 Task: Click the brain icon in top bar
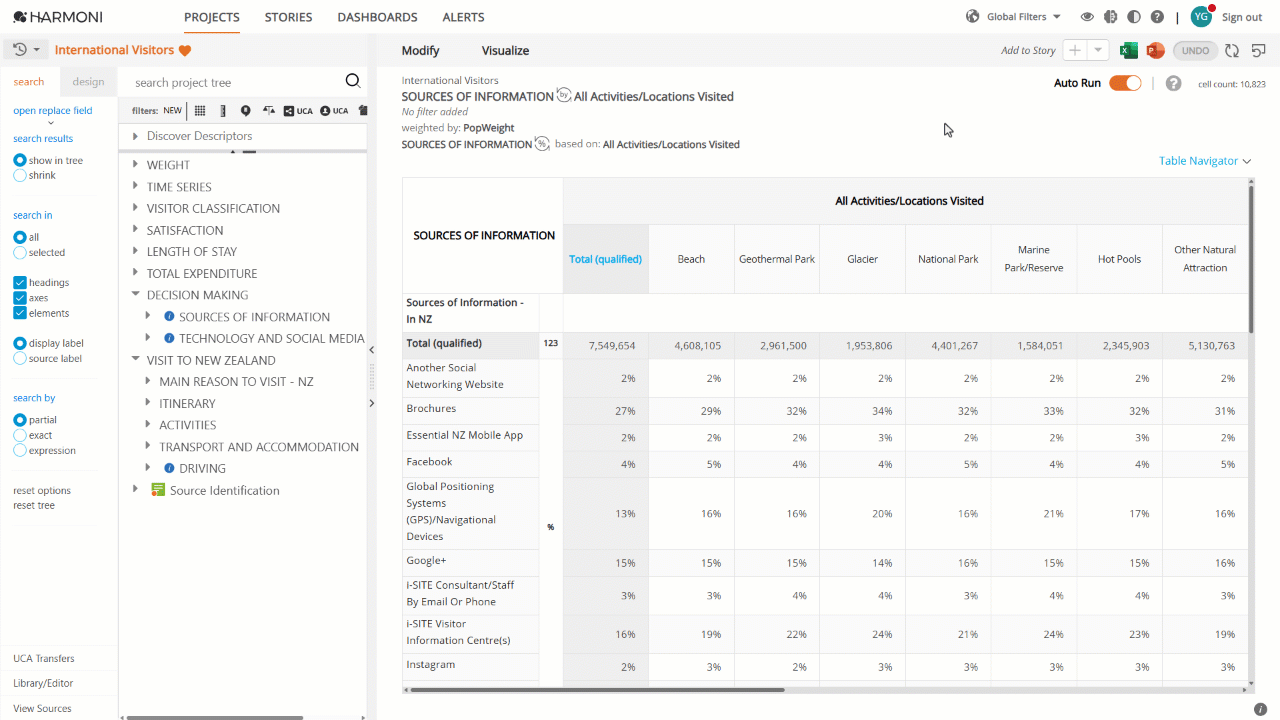(x=1110, y=17)
